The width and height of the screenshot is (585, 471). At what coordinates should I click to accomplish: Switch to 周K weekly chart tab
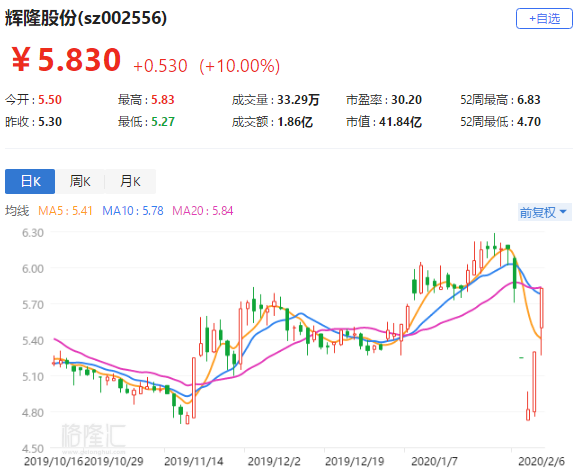pos(80,181)
